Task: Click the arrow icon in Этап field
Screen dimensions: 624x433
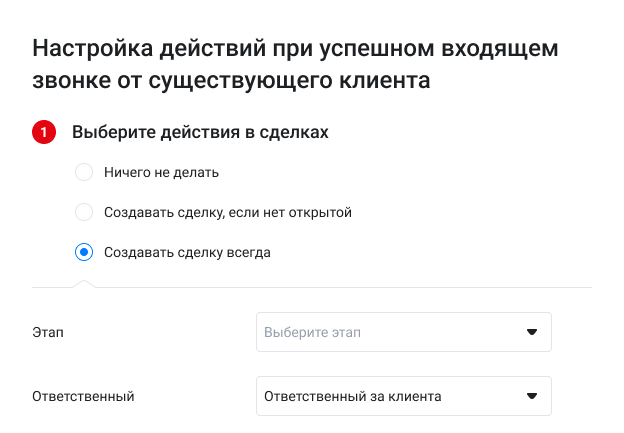Action: point(532,332)
